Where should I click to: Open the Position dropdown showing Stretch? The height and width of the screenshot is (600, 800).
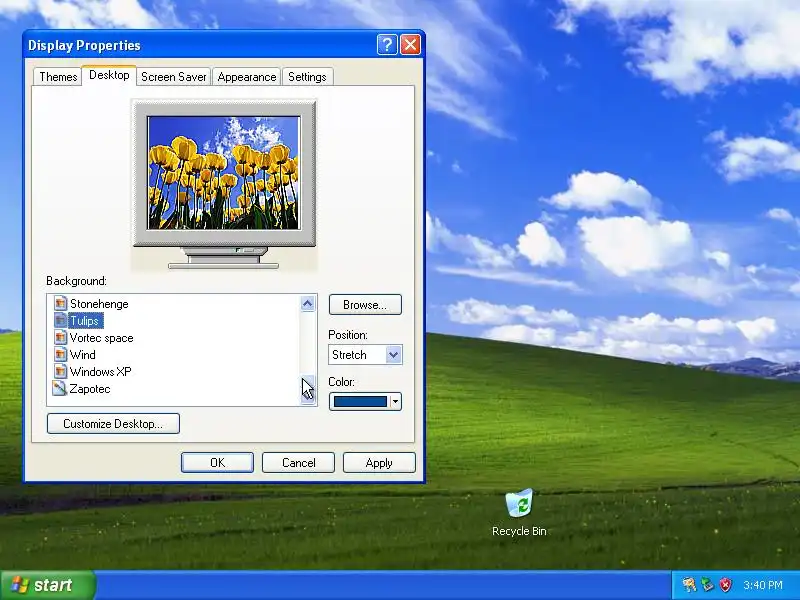(x=365, y=355)
